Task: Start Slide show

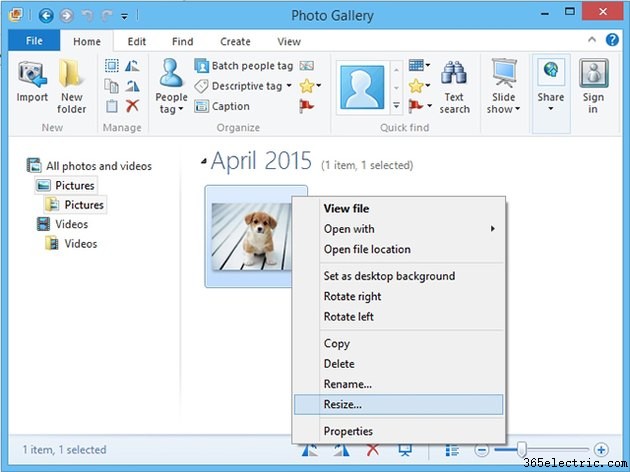Action: click(503, 86)
